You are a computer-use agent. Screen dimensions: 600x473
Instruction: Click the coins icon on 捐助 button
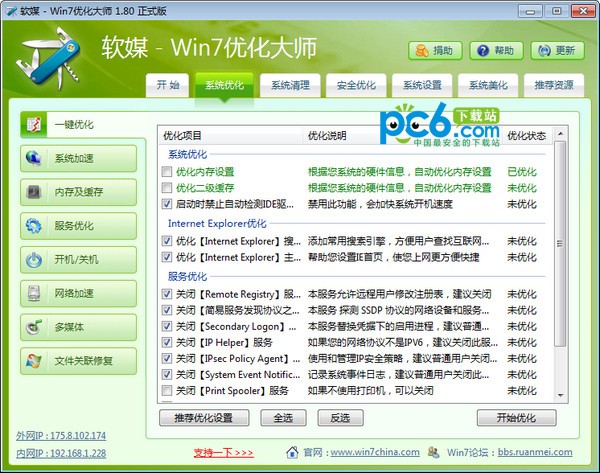(422, 51)
